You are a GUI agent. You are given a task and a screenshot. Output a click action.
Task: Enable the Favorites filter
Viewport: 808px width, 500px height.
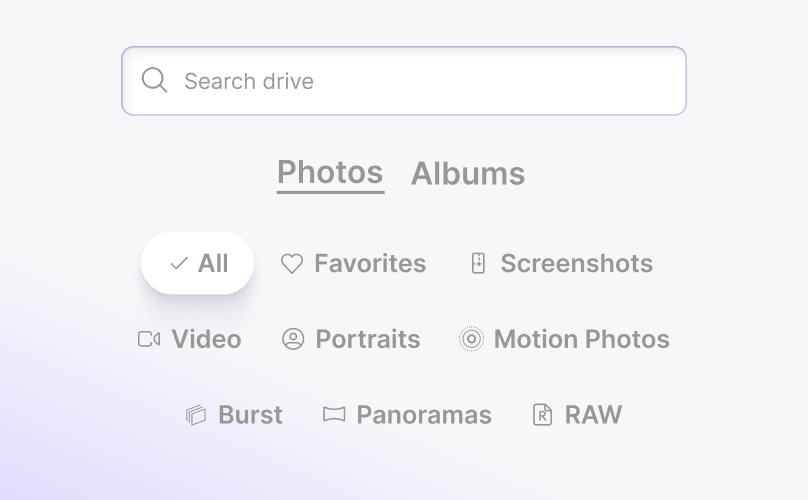tap(369, 264)
